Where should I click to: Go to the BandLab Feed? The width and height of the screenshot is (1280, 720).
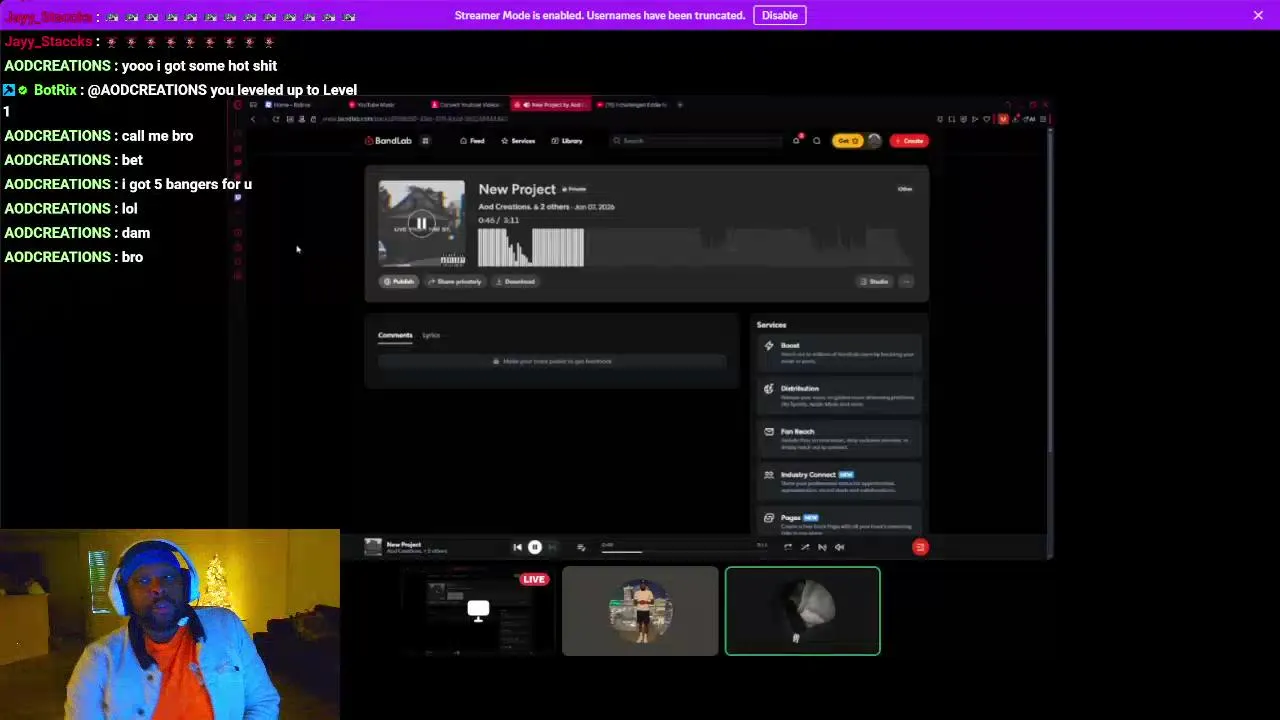[472, 141]
